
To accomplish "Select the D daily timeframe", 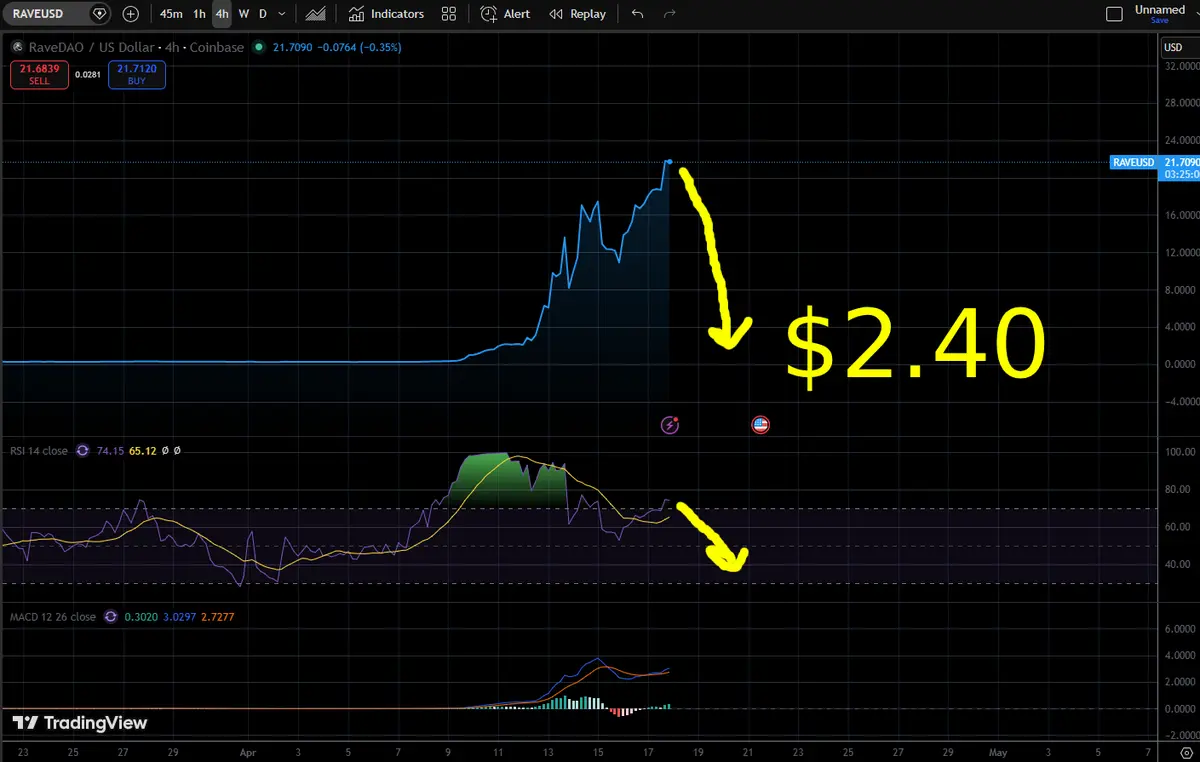I will coord(263,14).
